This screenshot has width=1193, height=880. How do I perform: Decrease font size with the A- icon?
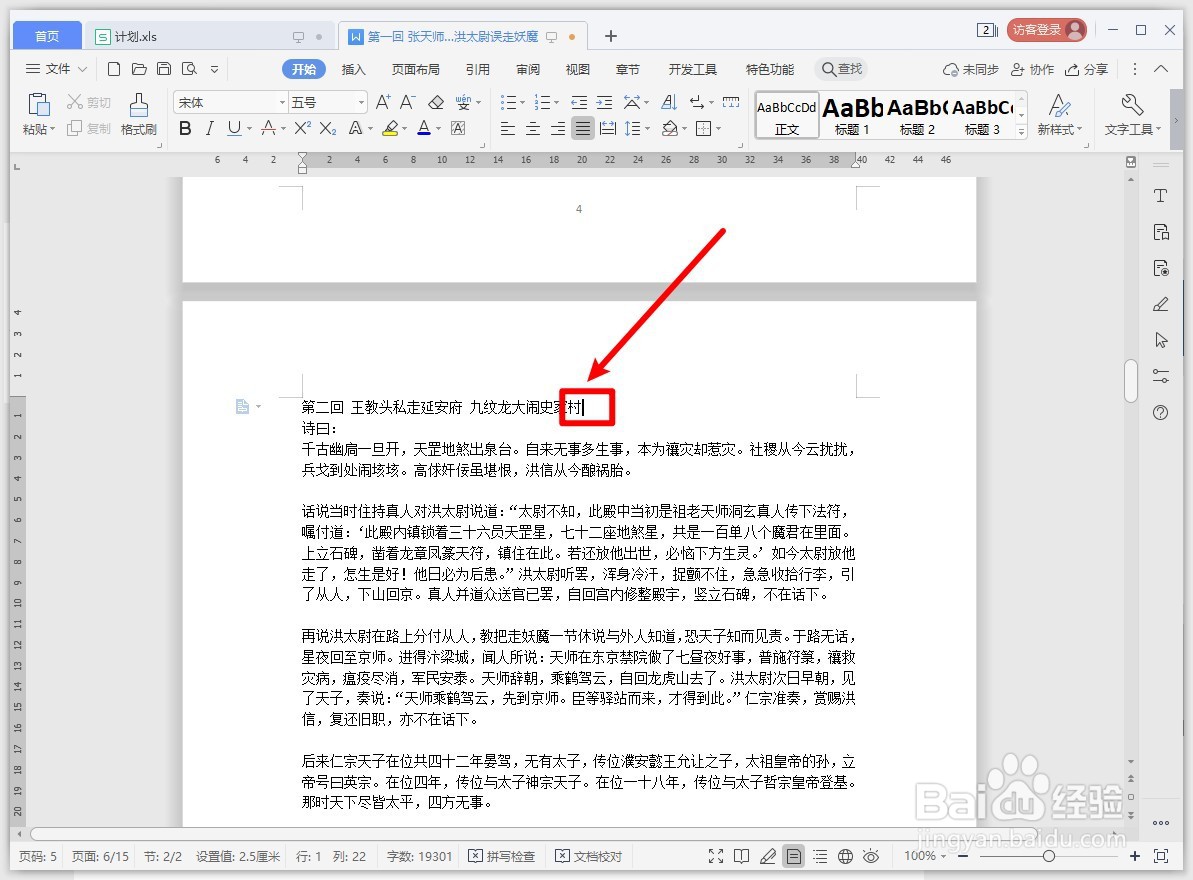tap(409, 102)
